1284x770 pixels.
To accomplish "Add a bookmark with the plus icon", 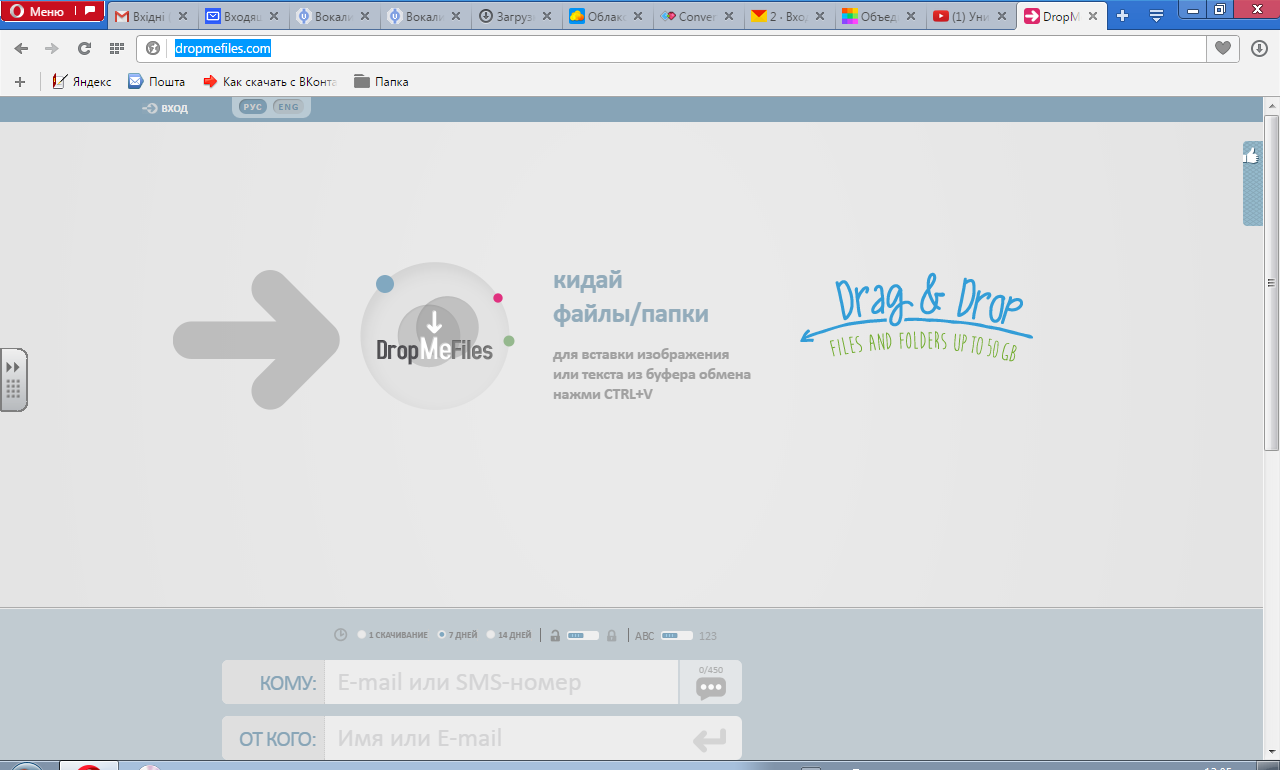I will (19, 82).
